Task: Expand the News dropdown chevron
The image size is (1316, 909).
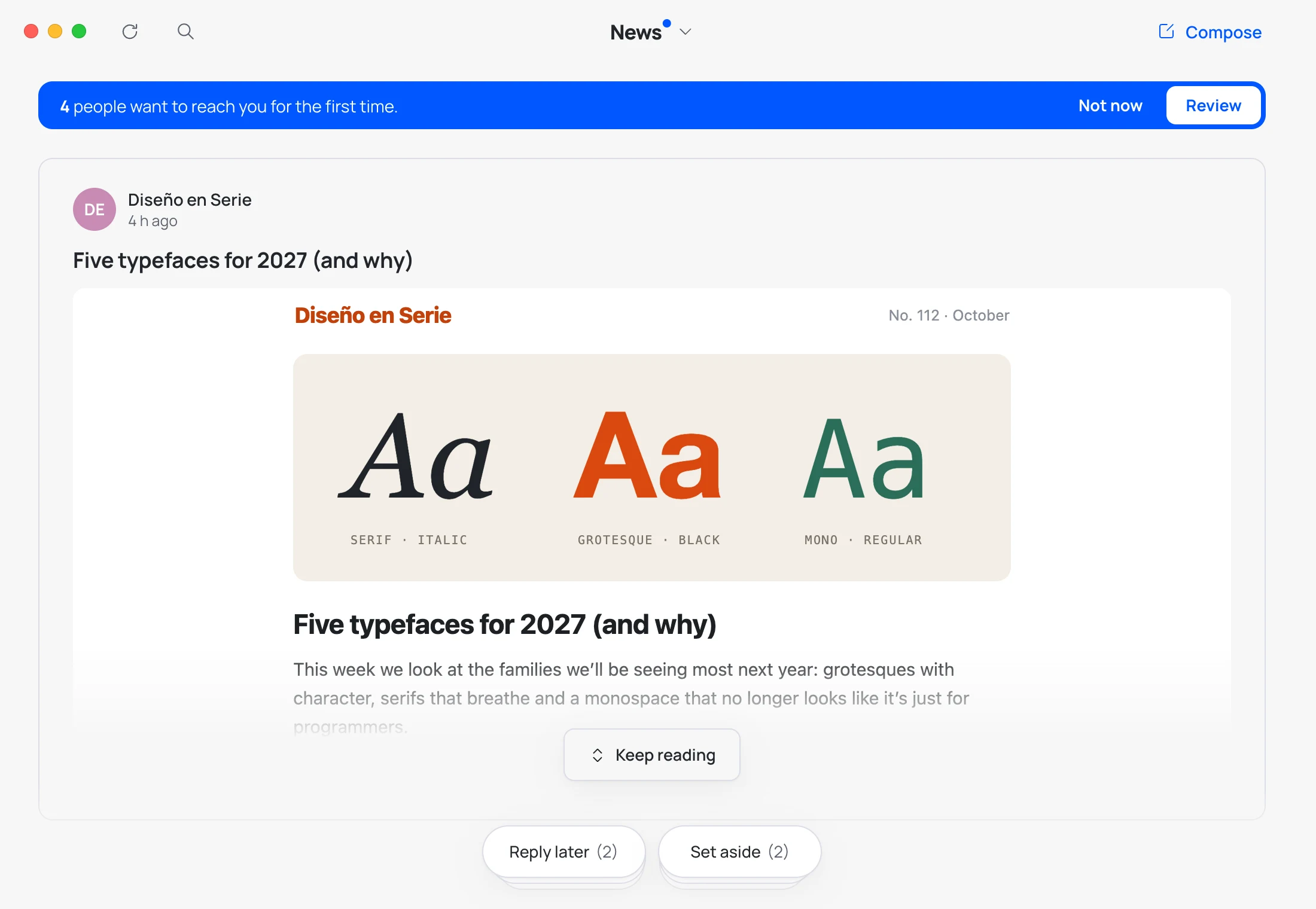Action: tap(686, 32)
